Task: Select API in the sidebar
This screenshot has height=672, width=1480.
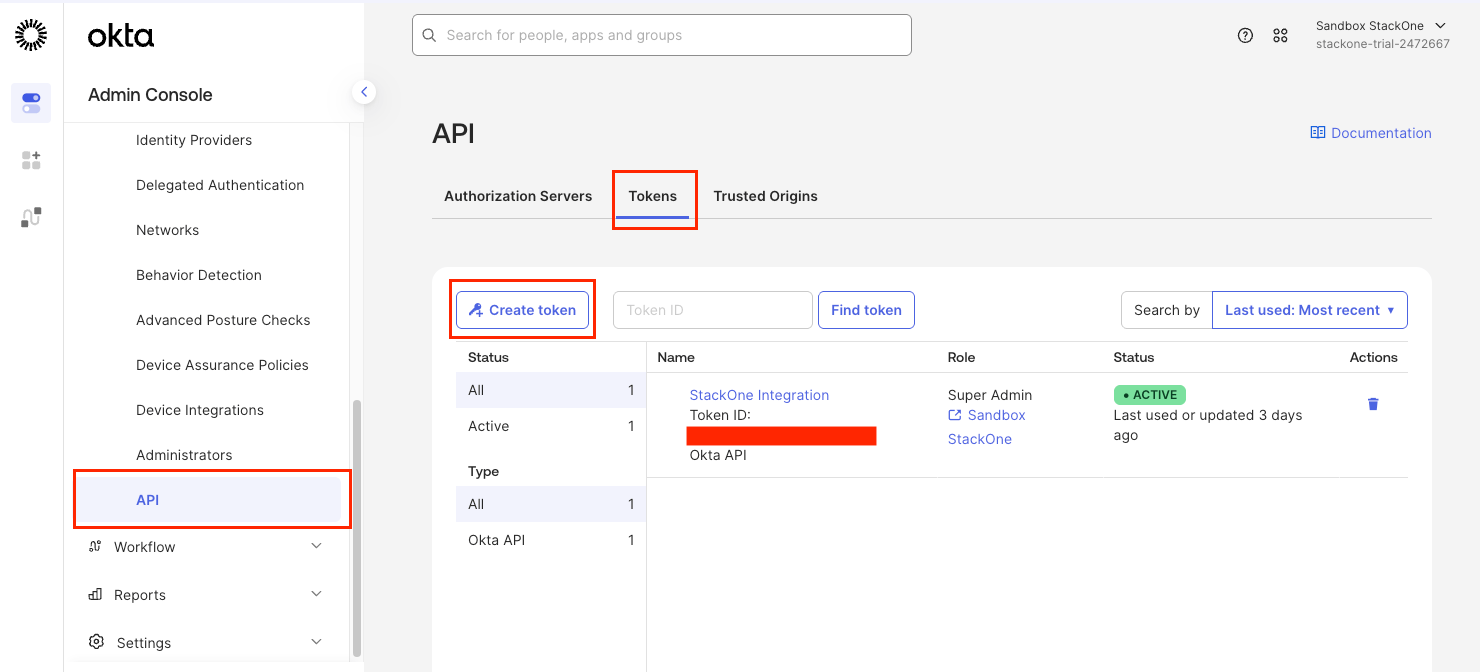Action: (x=210, y=500)
